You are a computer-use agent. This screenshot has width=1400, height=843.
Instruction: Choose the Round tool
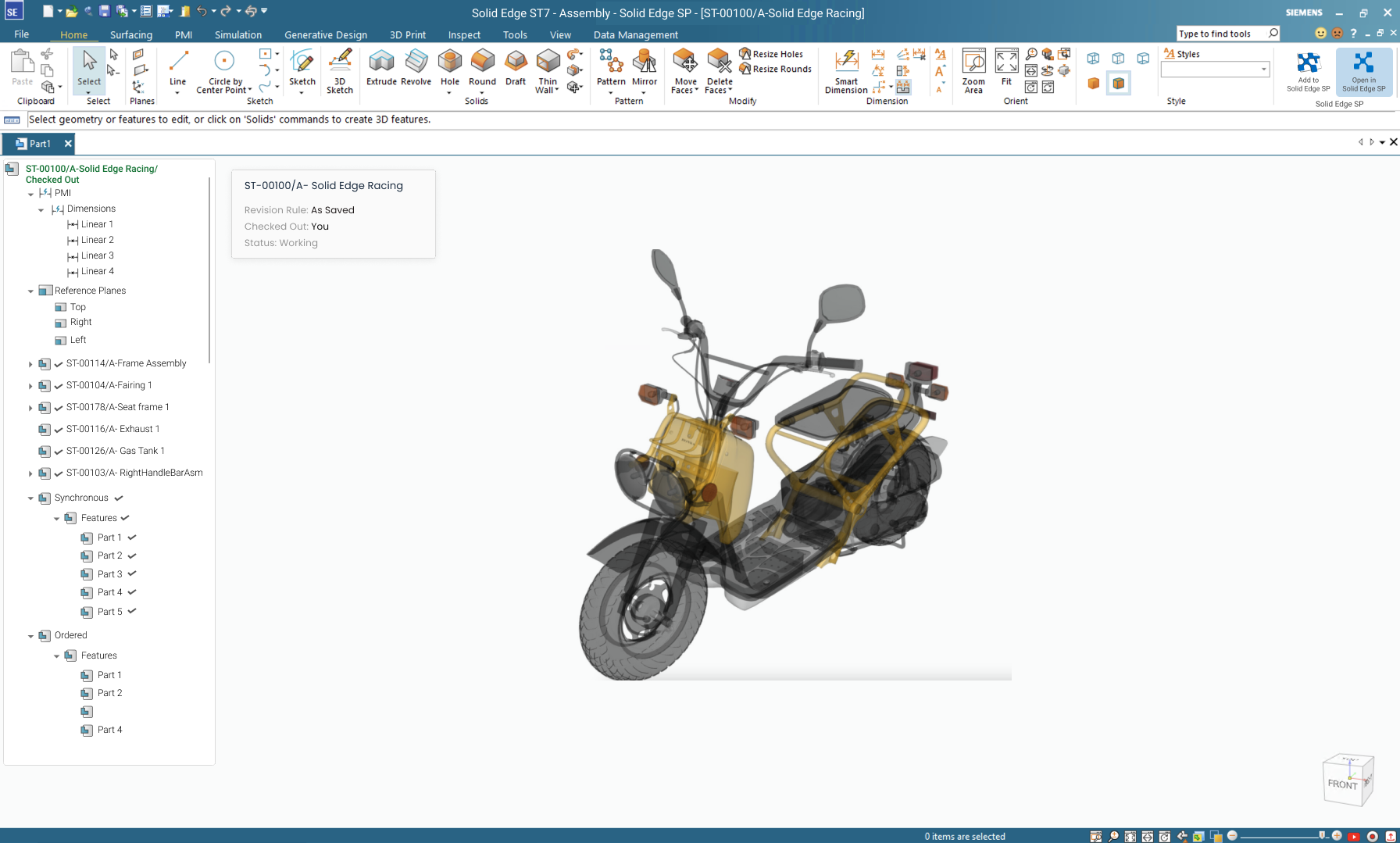click(482, 67)
